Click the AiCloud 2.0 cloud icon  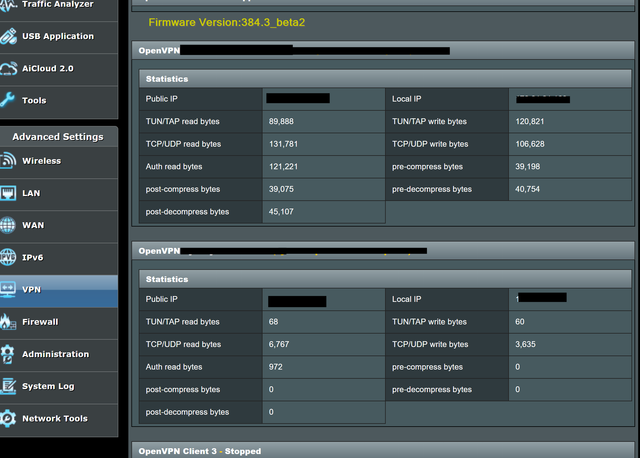pyautogui.click(x=8, y=69)
